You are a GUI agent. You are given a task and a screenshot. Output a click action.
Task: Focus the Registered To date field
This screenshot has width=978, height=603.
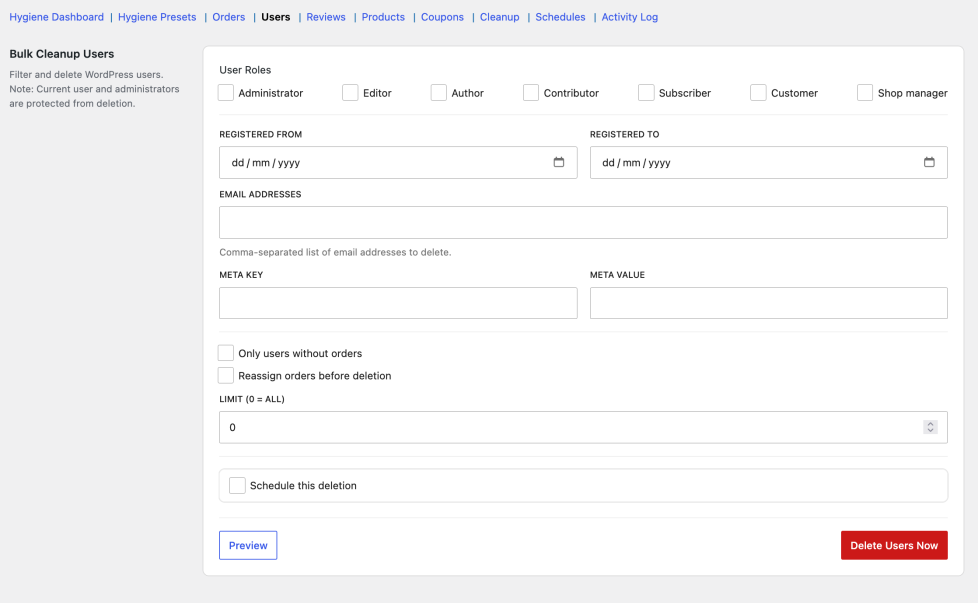(768, 162)
